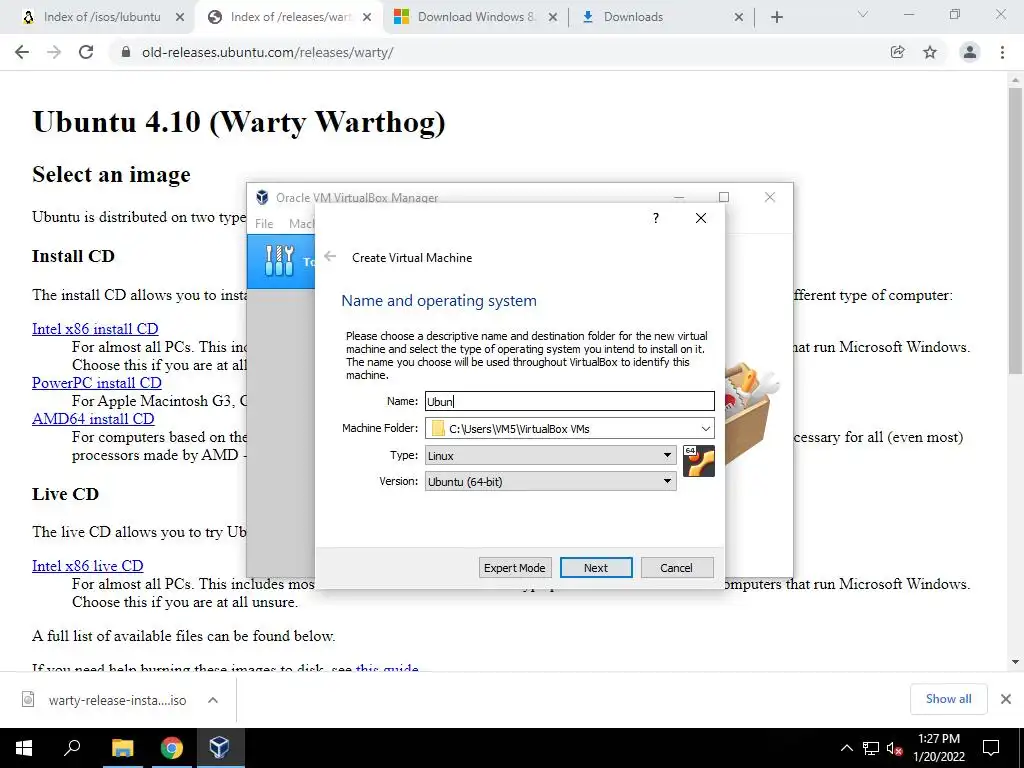Close the Download Windows 8 tab

click(x=553, y=18)
